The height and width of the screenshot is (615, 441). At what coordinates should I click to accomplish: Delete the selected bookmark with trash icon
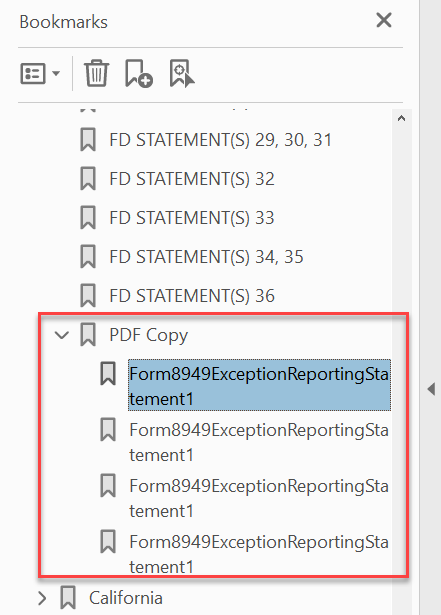tap(97, 73)
